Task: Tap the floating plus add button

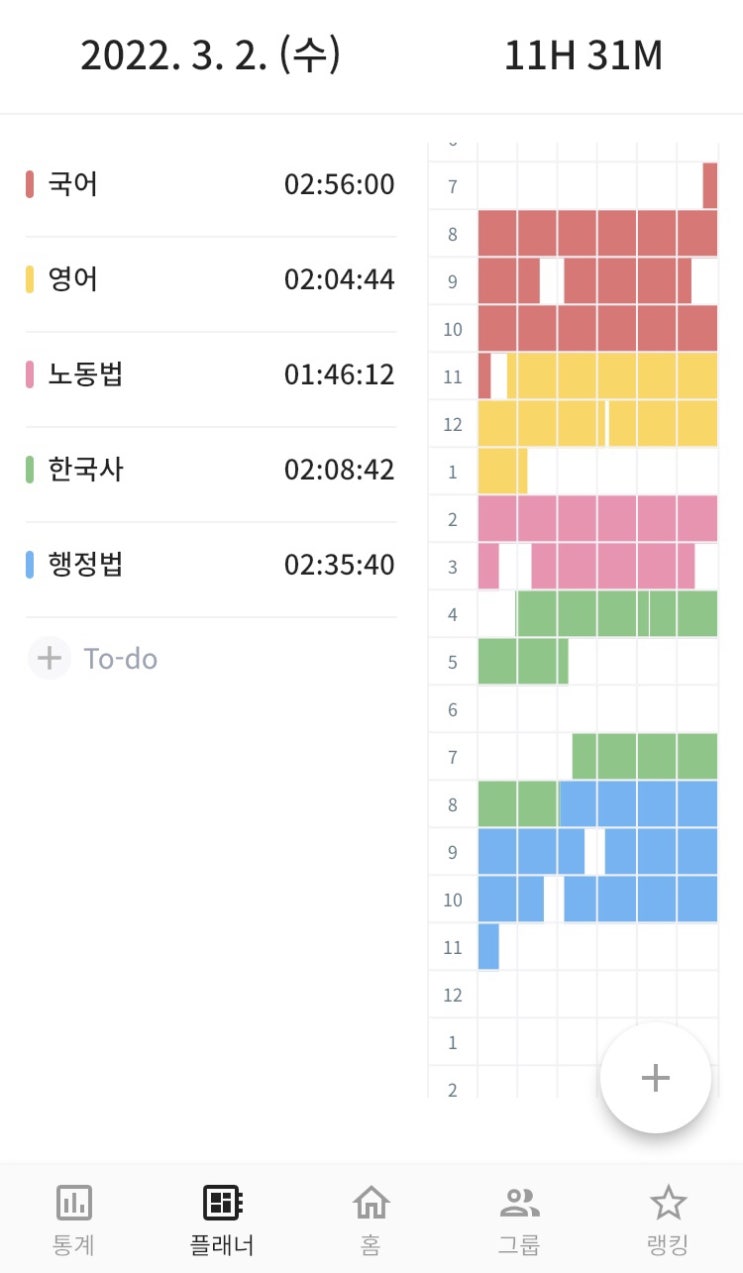Action: click(655, 1078)
